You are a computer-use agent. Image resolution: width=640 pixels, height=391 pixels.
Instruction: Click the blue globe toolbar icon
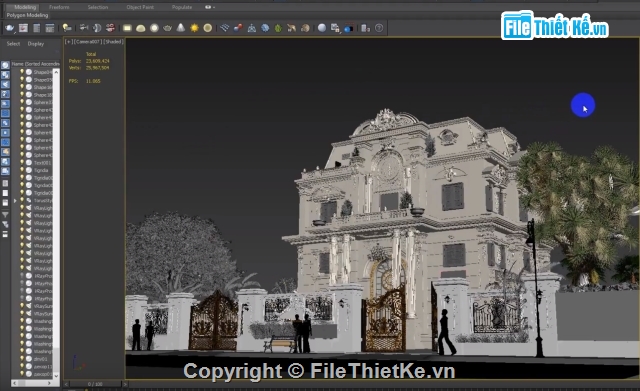[x=265, y=28]
